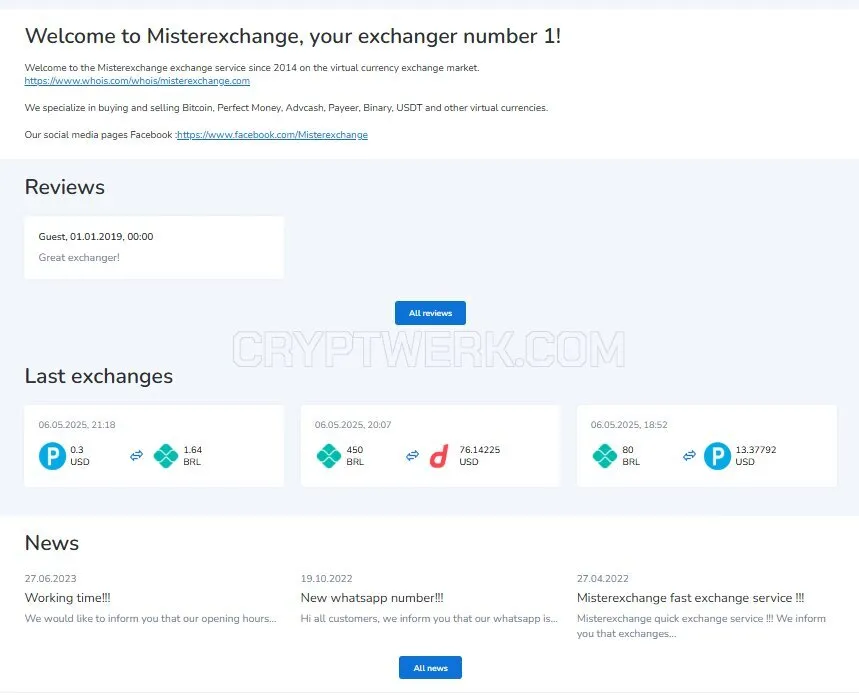This screenshot has height=698, width=859.
Task: Select the exchange card dated 06.05.2025, 20:07
Action: tap(430, 446)
